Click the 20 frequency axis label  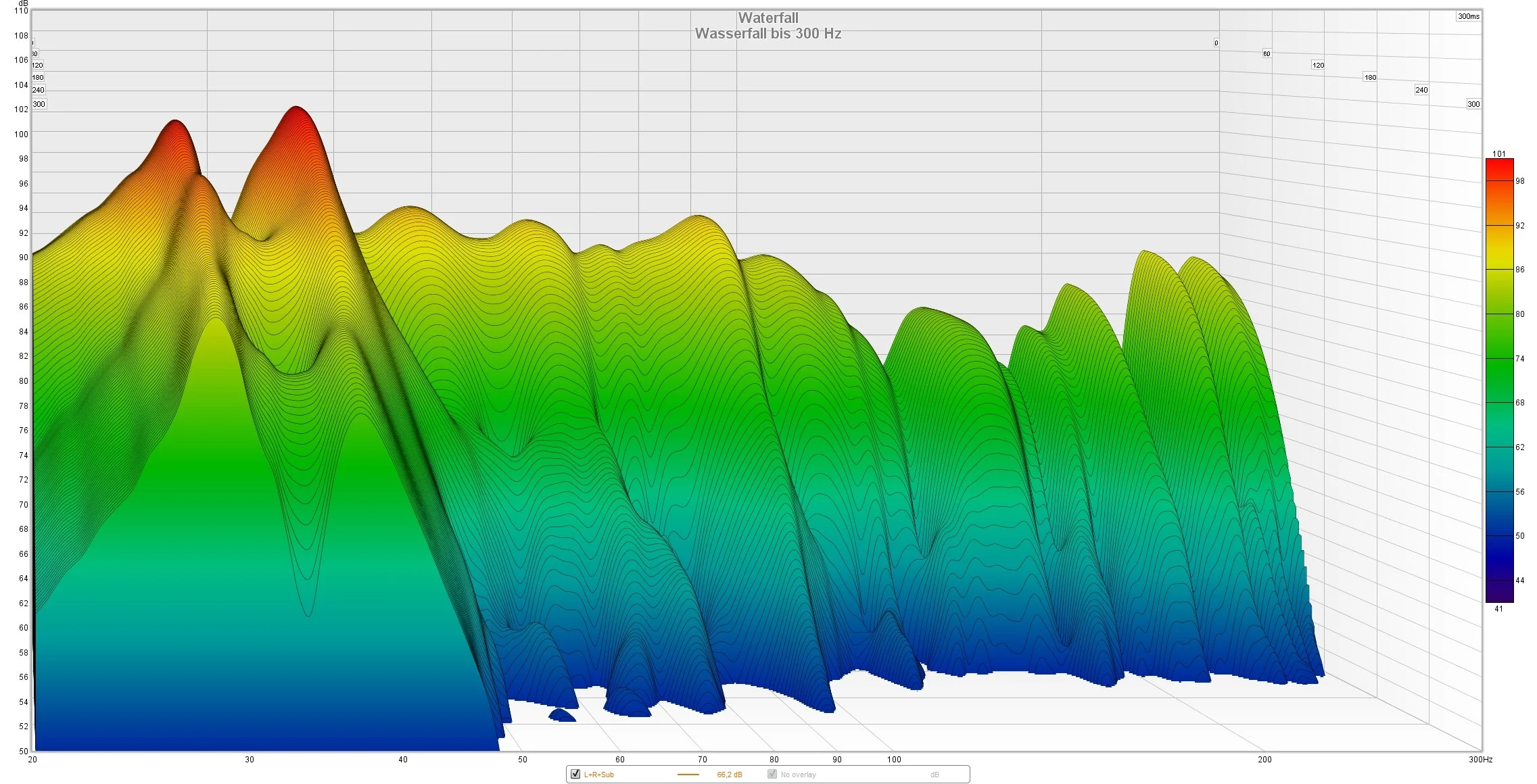click(x=32, y=760)
